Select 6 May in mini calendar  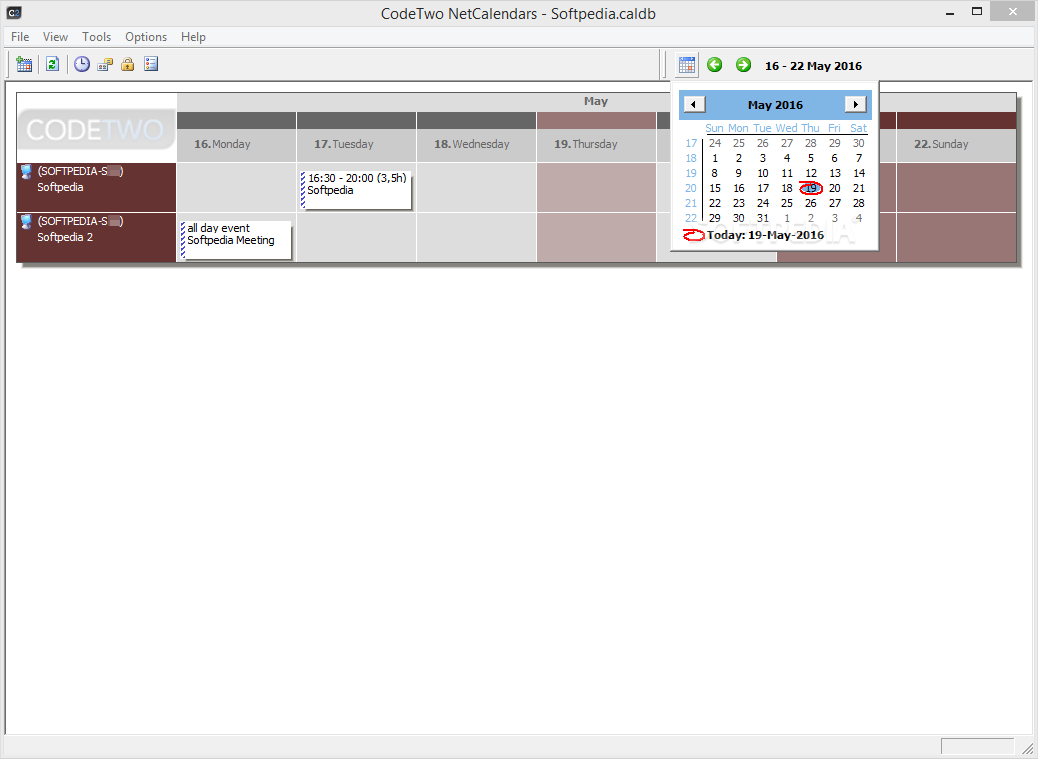click(834, 159)
